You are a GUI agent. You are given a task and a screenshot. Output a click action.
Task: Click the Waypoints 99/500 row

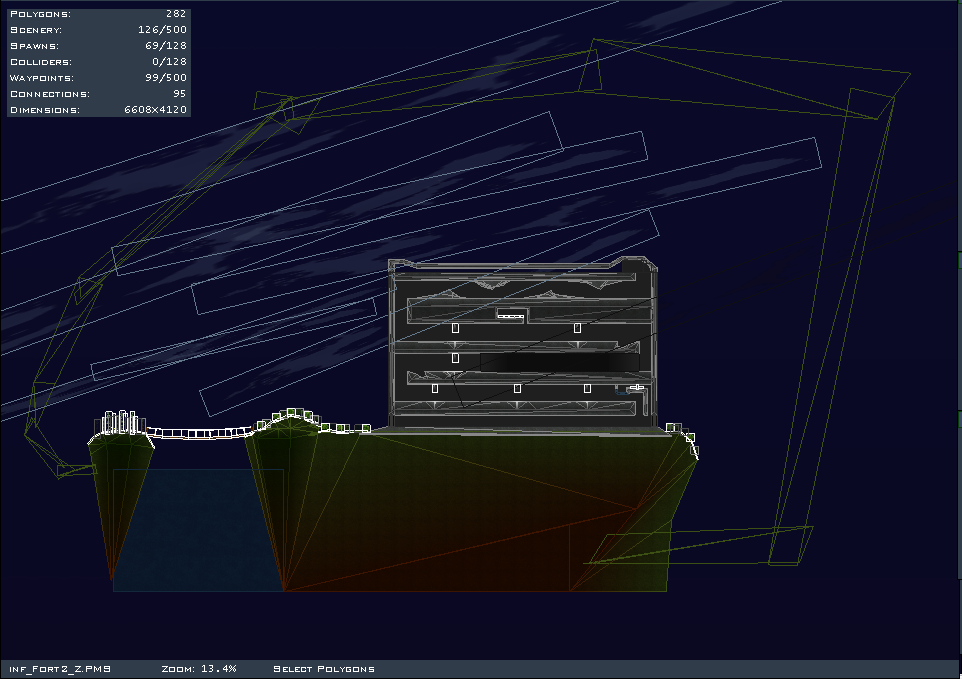[97, 78]
